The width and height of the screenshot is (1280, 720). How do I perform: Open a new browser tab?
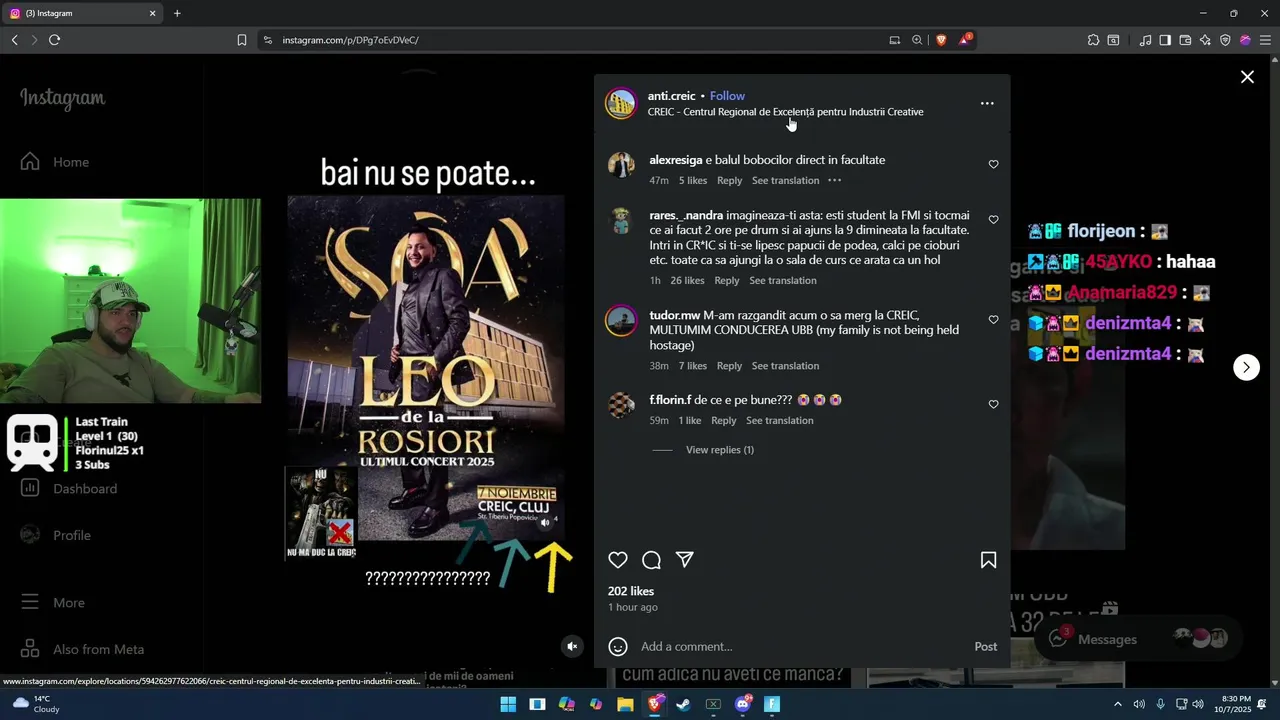click(177, 13)
